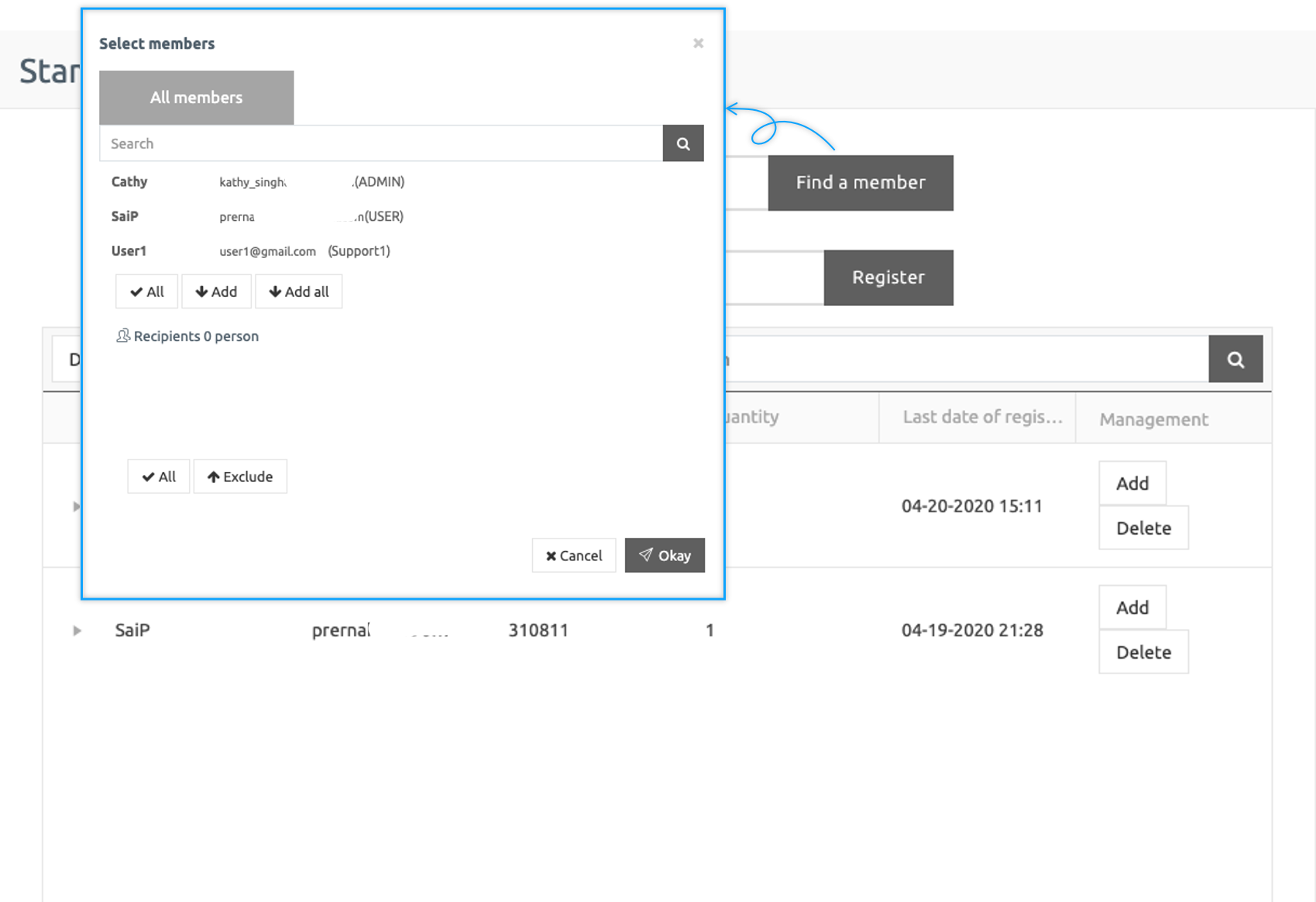Click the Register button

[888, 277]
